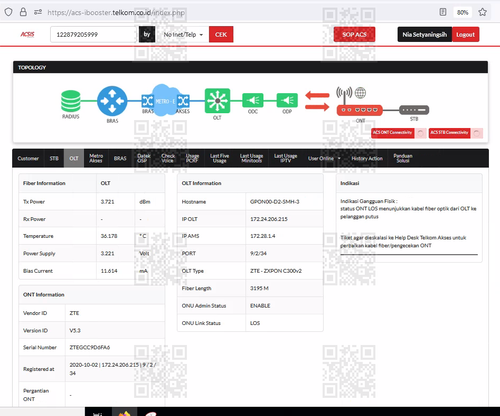Click the METRO-E cloud icon
The image size is (500, 416).
click(x=165, y=100)
